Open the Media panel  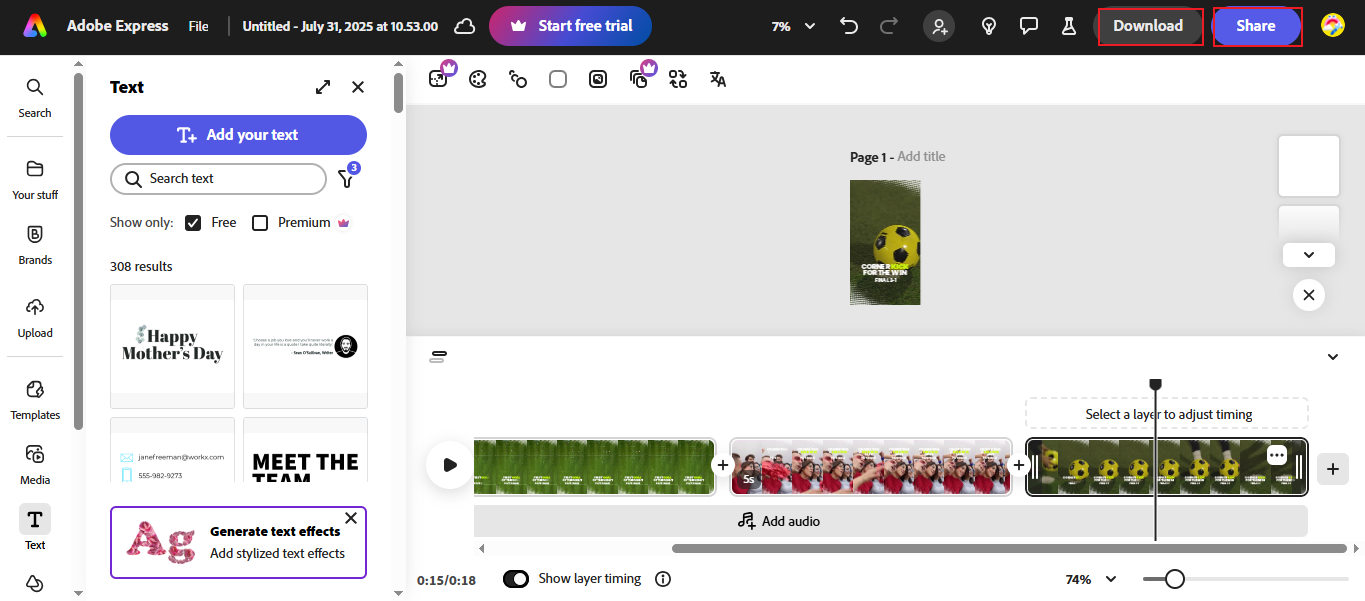(x=35, y=464)
